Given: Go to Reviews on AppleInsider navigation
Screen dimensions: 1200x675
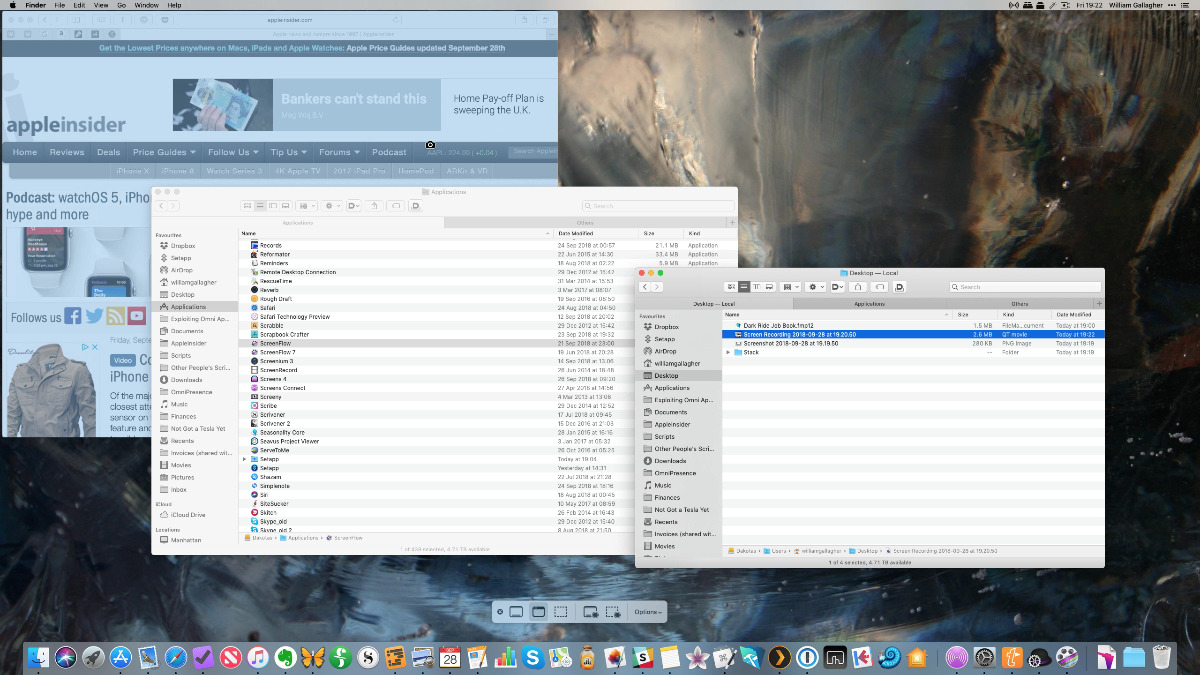Looking at the screenshot, I should point(67,152).
